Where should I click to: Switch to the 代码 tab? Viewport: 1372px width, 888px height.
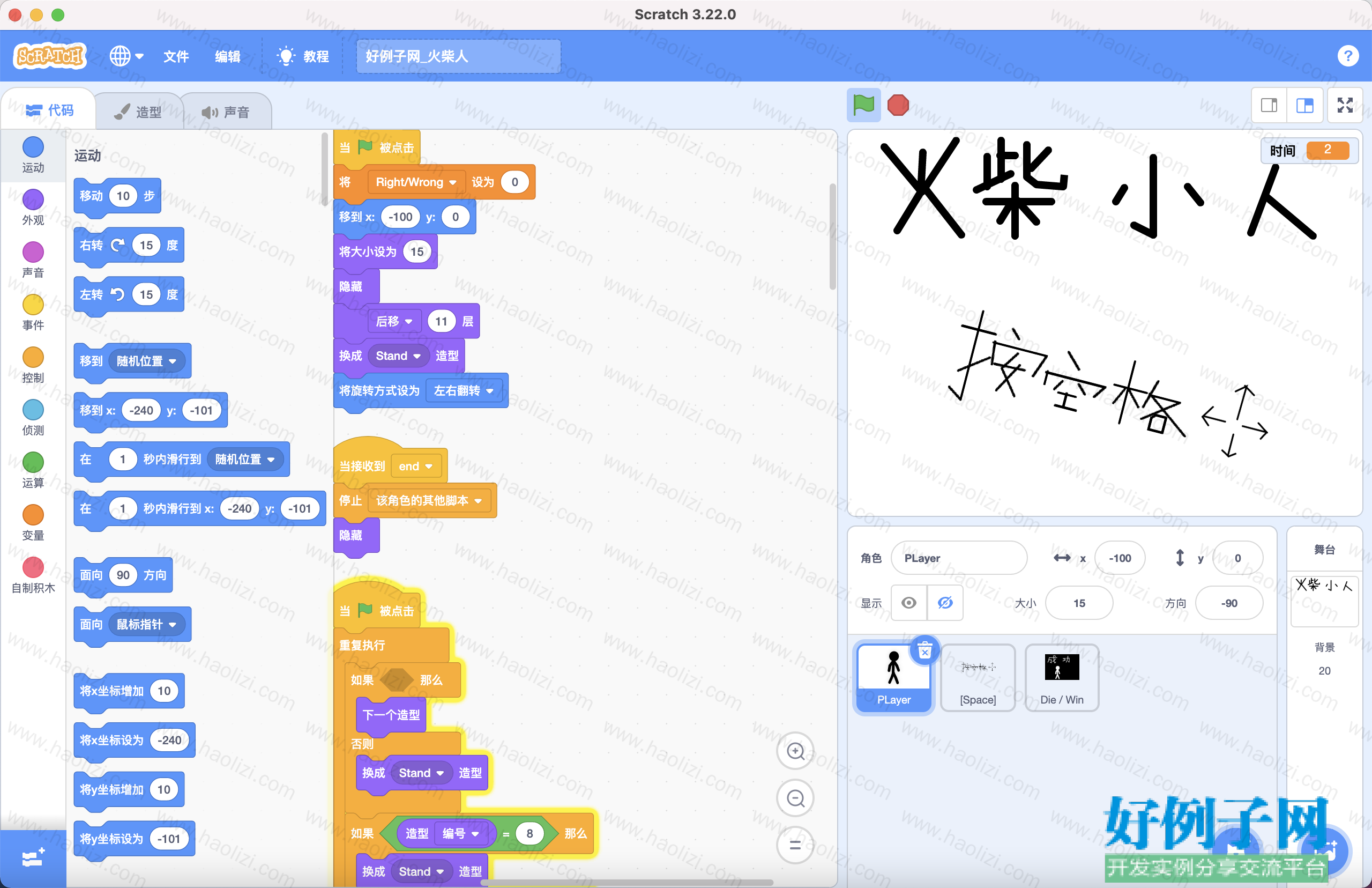point(49,109)
